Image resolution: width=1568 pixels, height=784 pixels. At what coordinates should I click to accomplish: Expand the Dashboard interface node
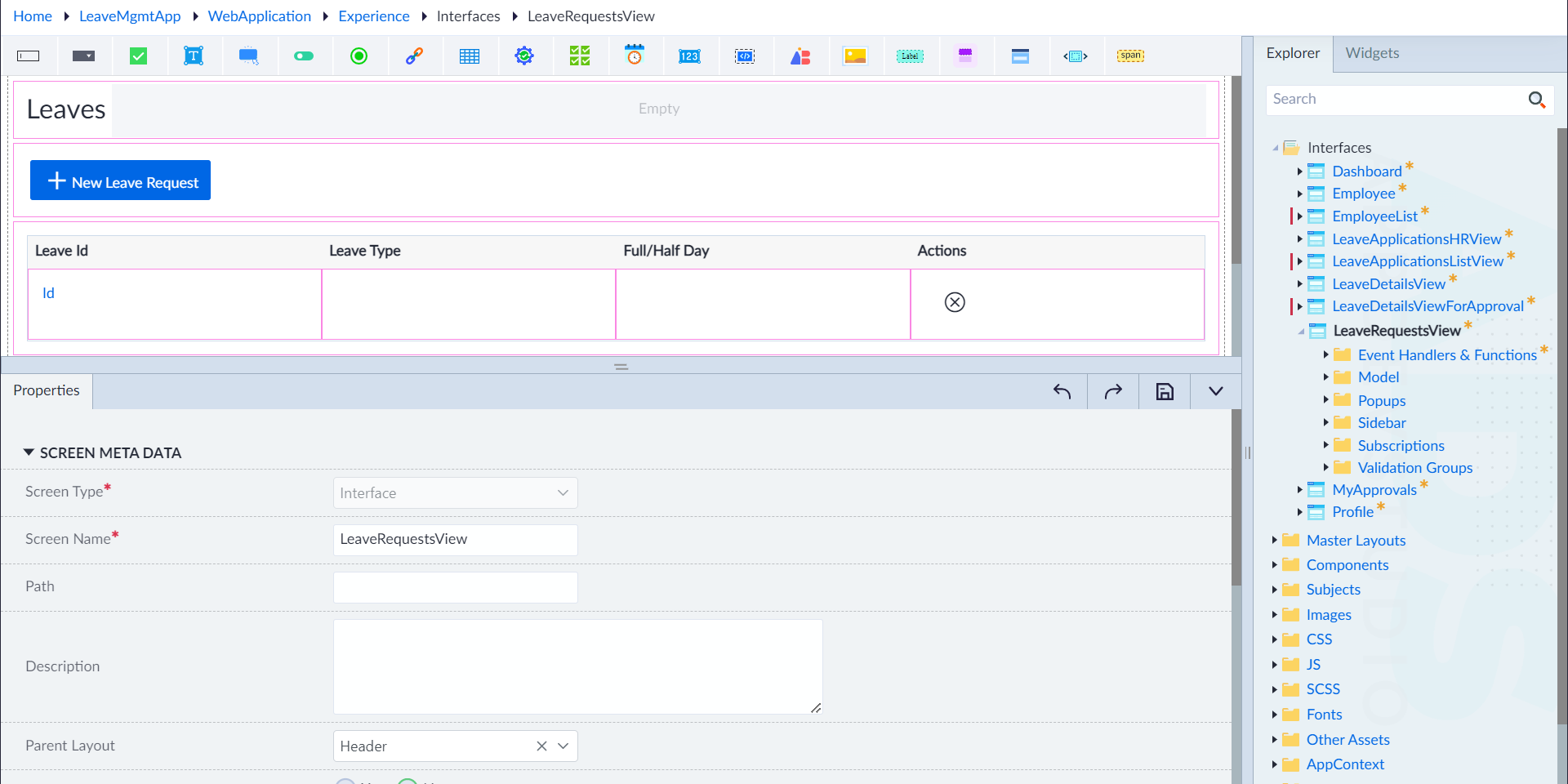pyautogui.click(x=1299, y=171)
